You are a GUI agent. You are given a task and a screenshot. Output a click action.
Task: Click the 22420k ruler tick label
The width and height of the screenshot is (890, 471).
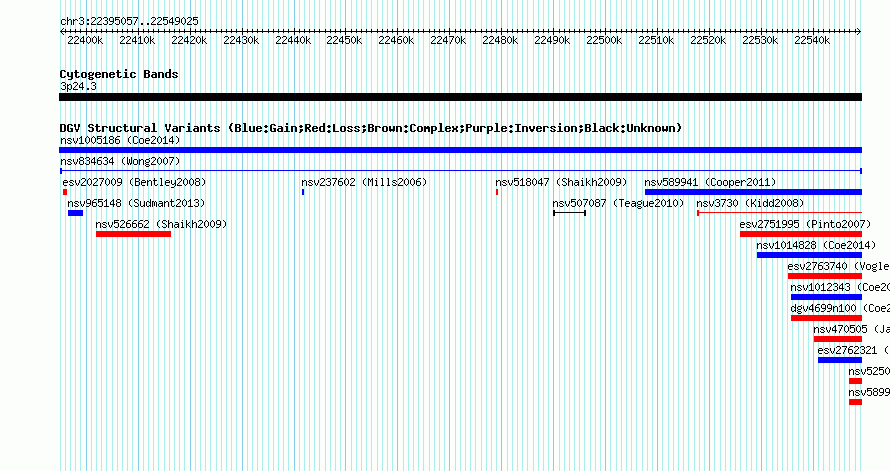click(x=189, y=40)
